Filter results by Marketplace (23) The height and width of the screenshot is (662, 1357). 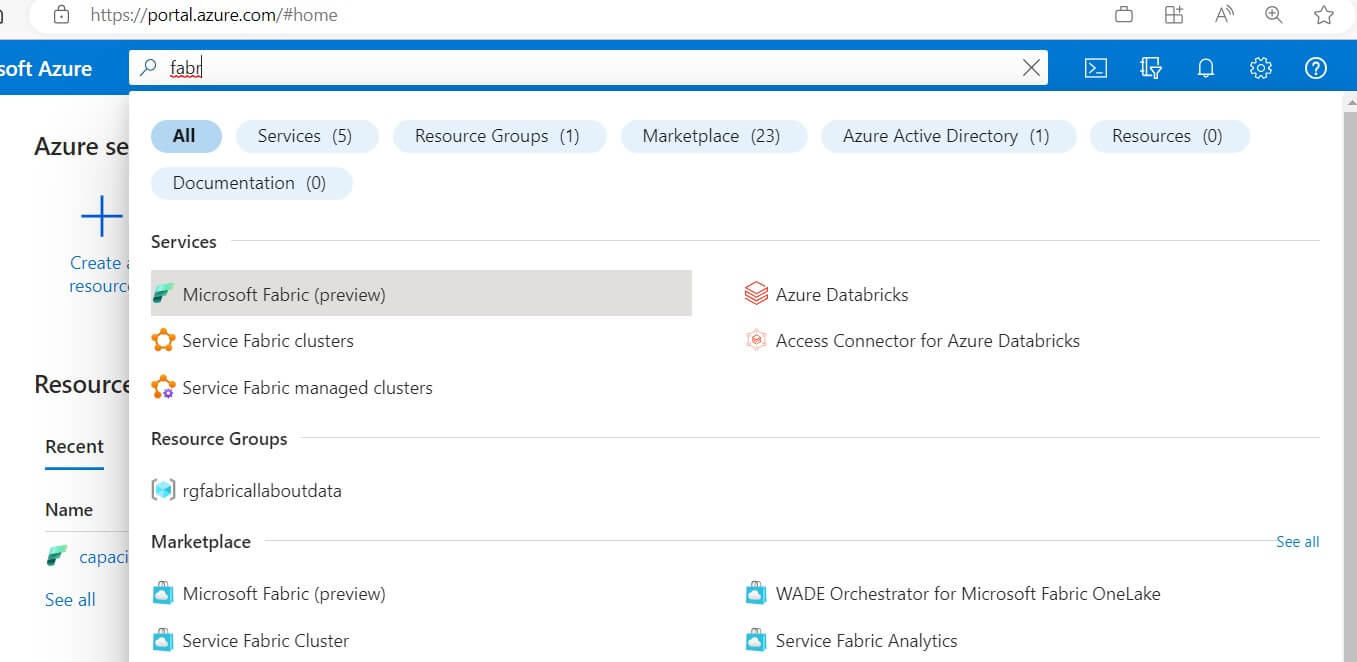712,136
